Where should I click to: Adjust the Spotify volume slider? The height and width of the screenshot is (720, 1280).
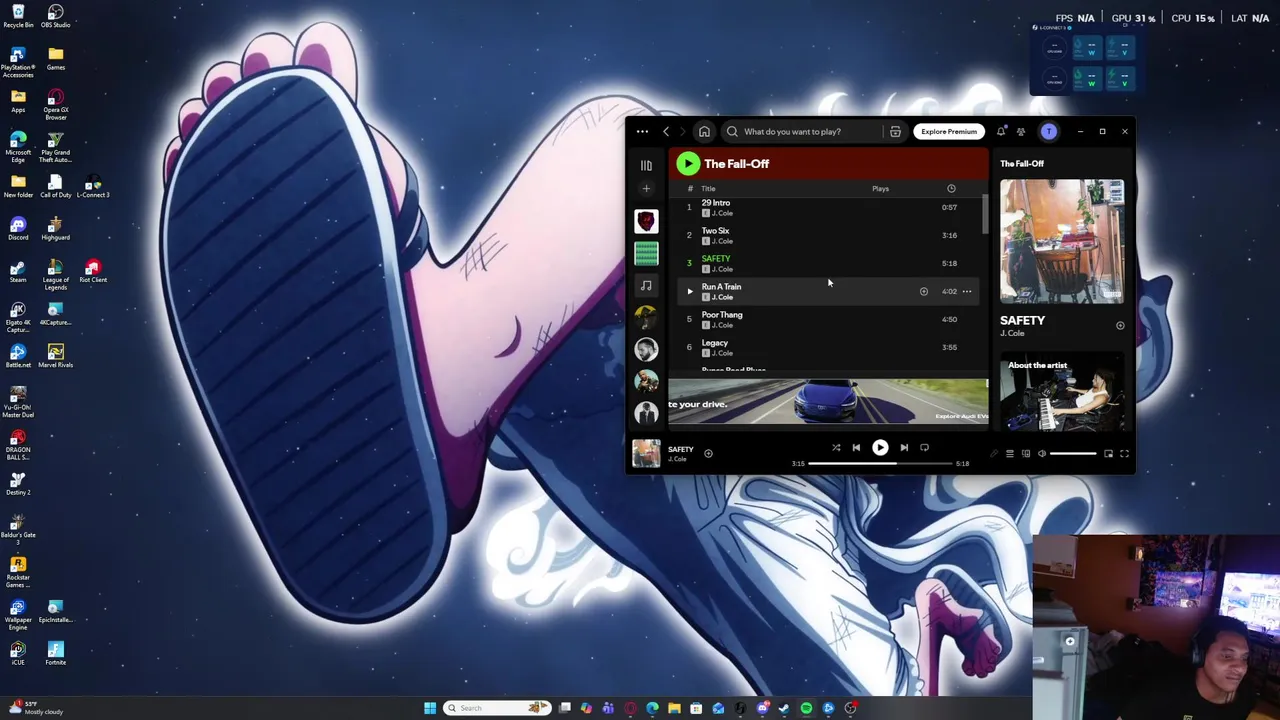click(1073, 454)
